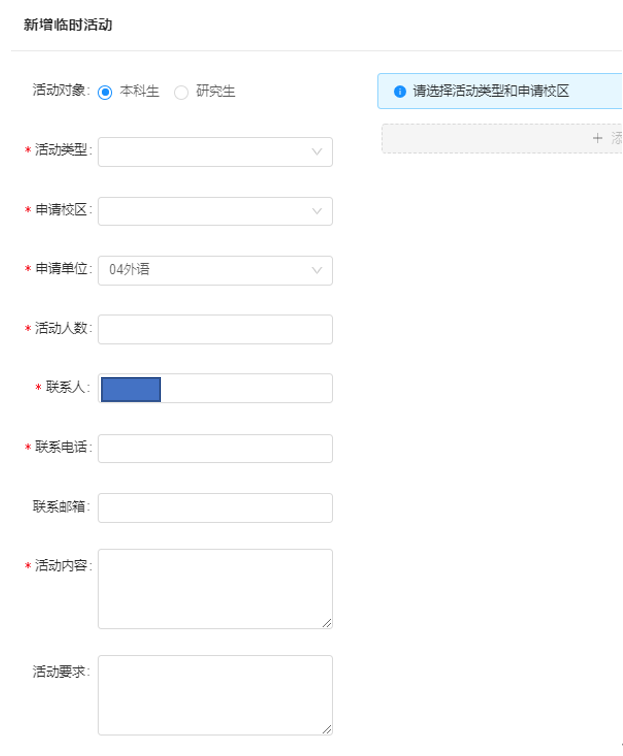Click the blue highlighted block in 联系人 field
The width and height of the screenshot is (623, 756).
point(131,389)
